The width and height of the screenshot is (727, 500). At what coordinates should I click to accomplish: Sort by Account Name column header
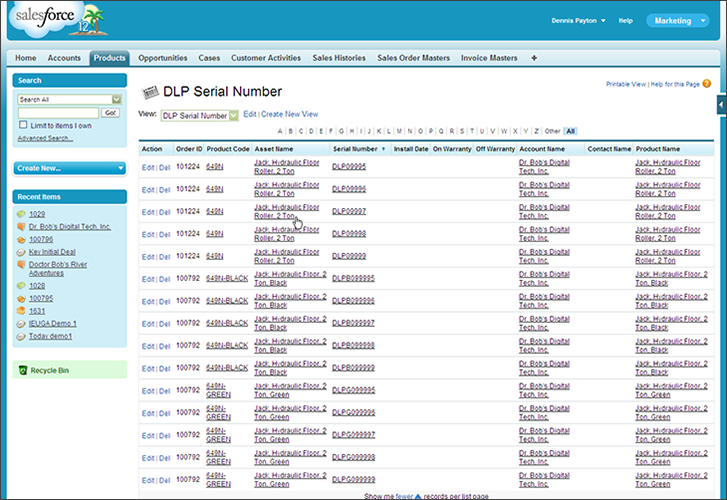point(542,149)
